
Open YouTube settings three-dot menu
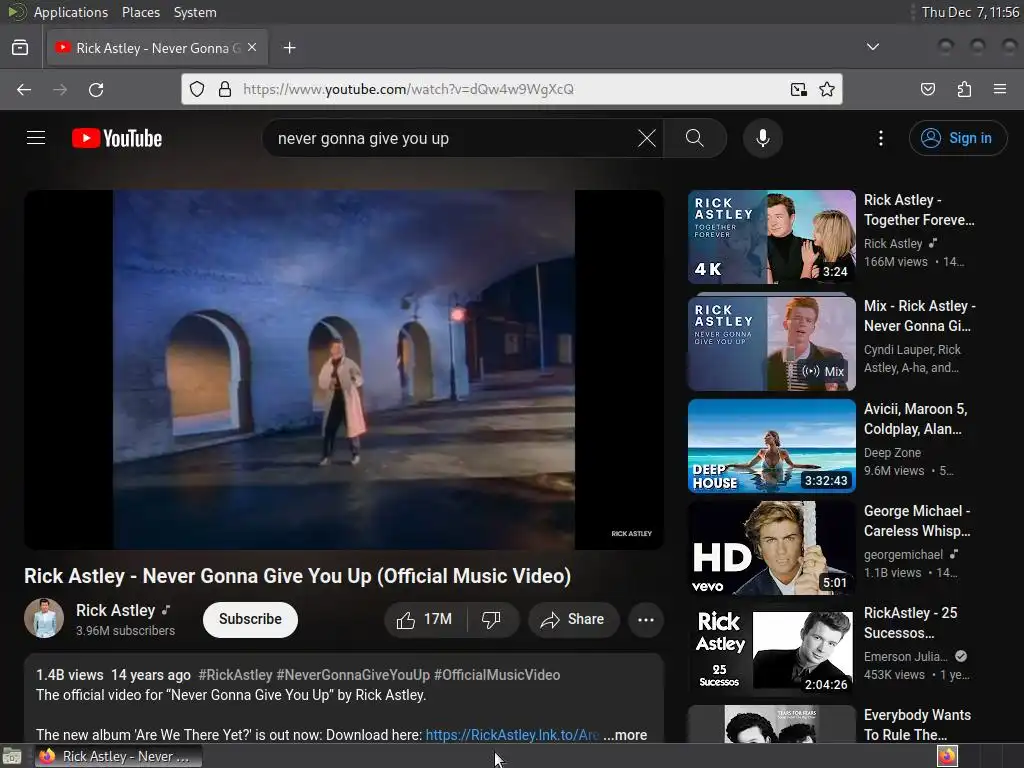click(880, 138)
